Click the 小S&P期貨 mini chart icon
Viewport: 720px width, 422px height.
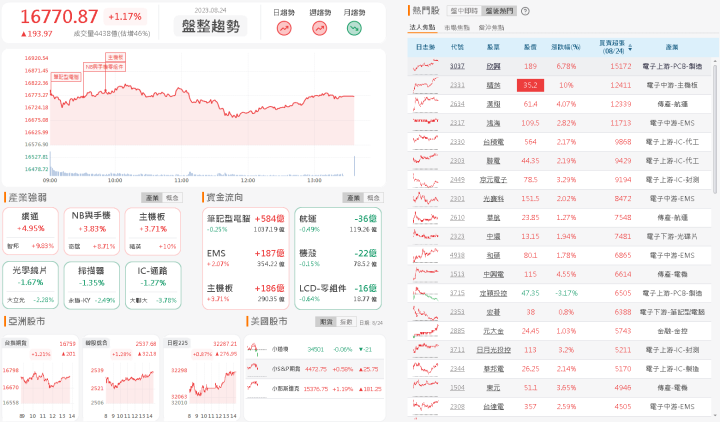tap(256, 369)
